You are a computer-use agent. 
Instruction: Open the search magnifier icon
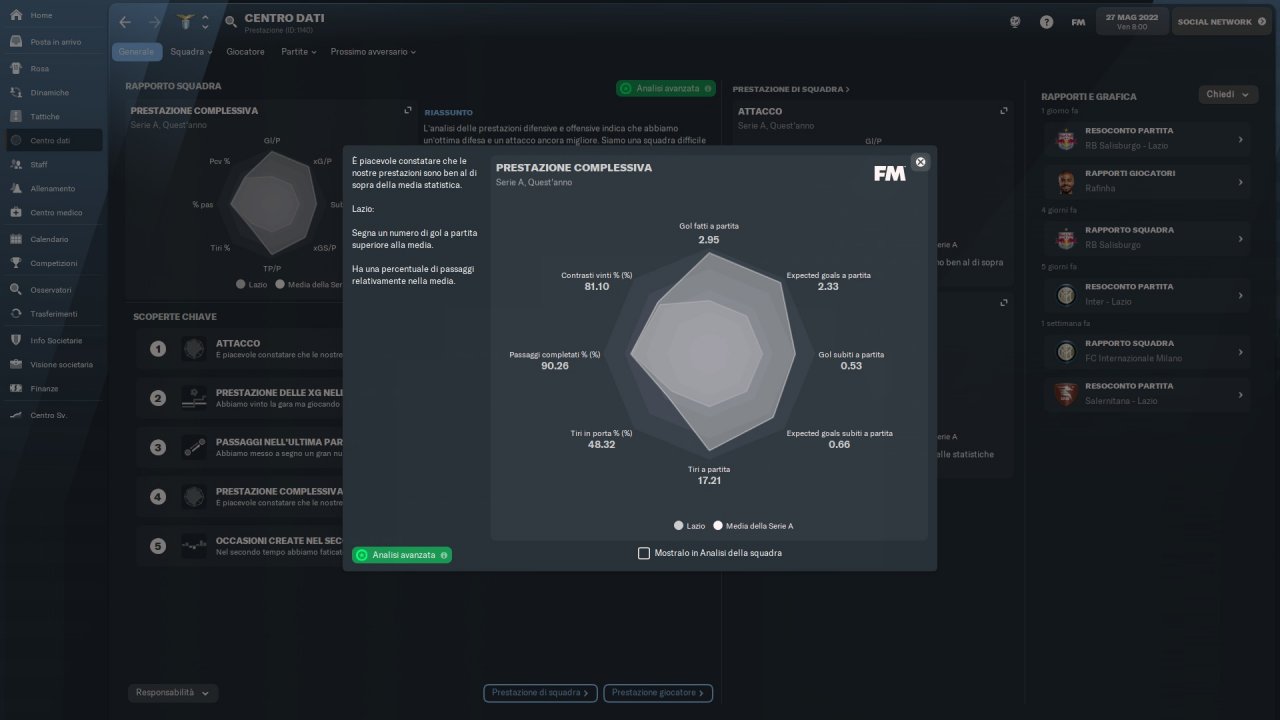pos(231,22)
